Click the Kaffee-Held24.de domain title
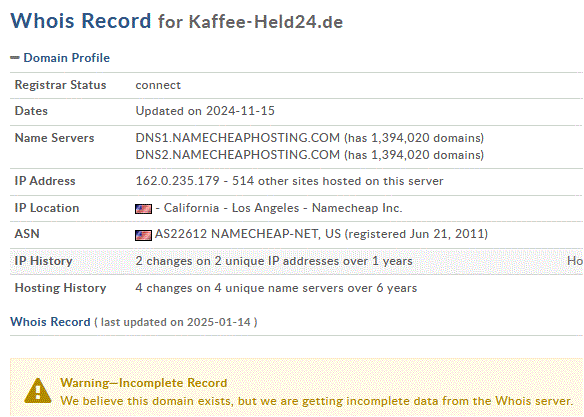 [266, 22]
